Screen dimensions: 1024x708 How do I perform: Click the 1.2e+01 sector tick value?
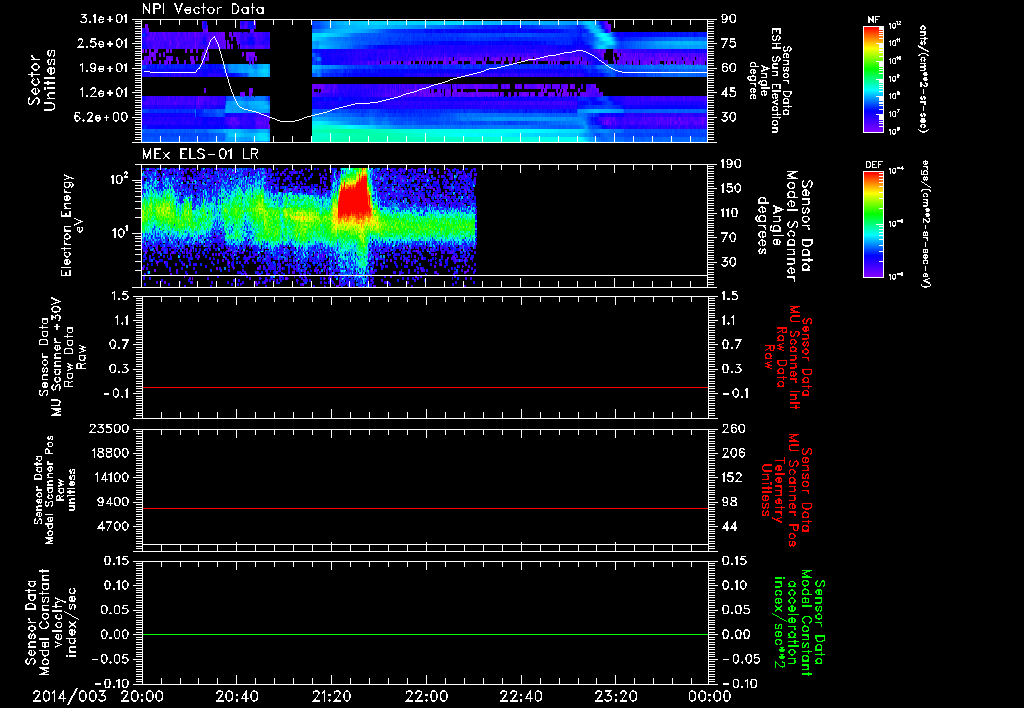(104, 93)
